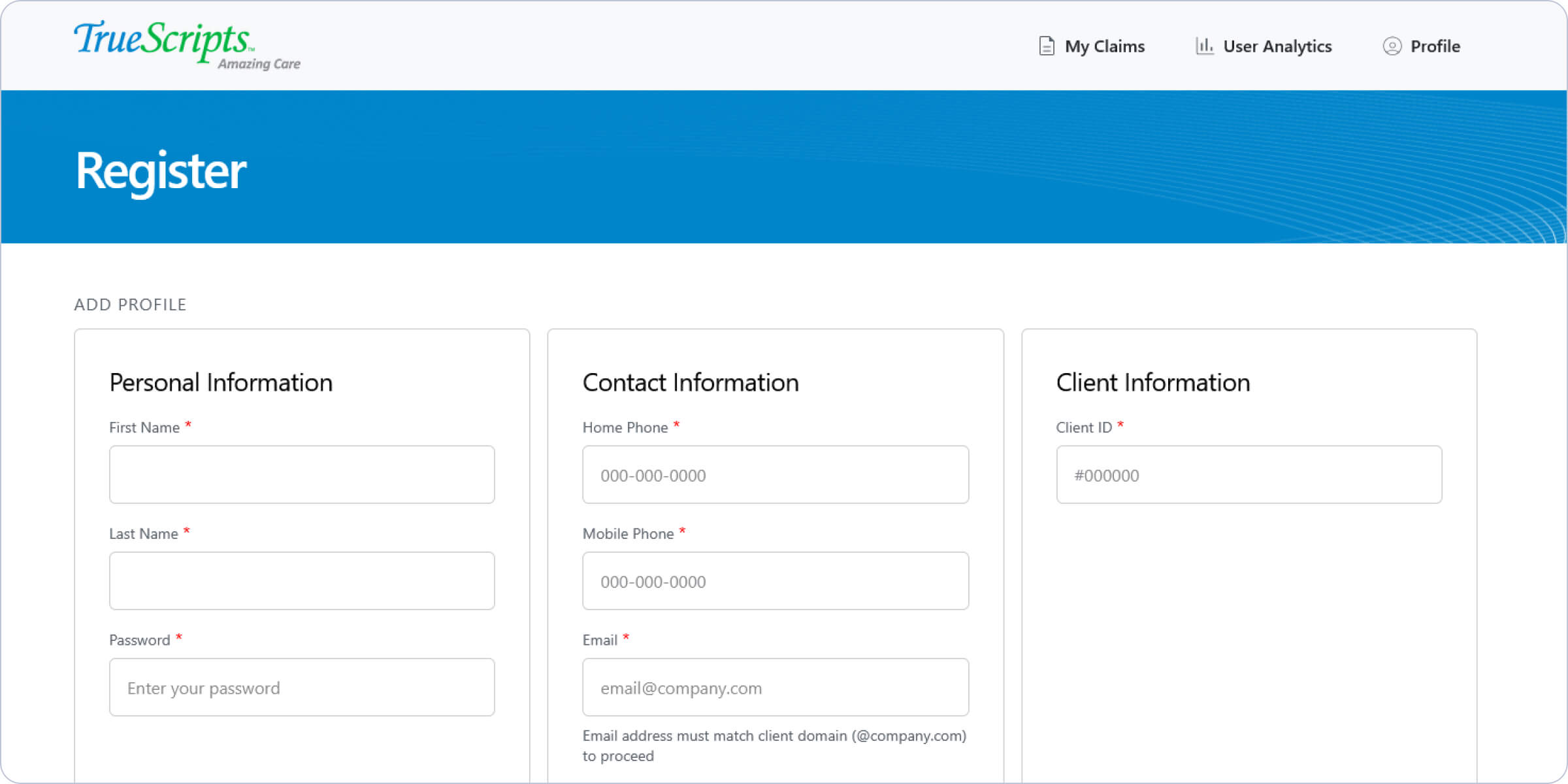The width and height of the screenshot is (1568, 784).
Task: Click the User Analytics bar chart icon
Action: tap(1204, 46)
